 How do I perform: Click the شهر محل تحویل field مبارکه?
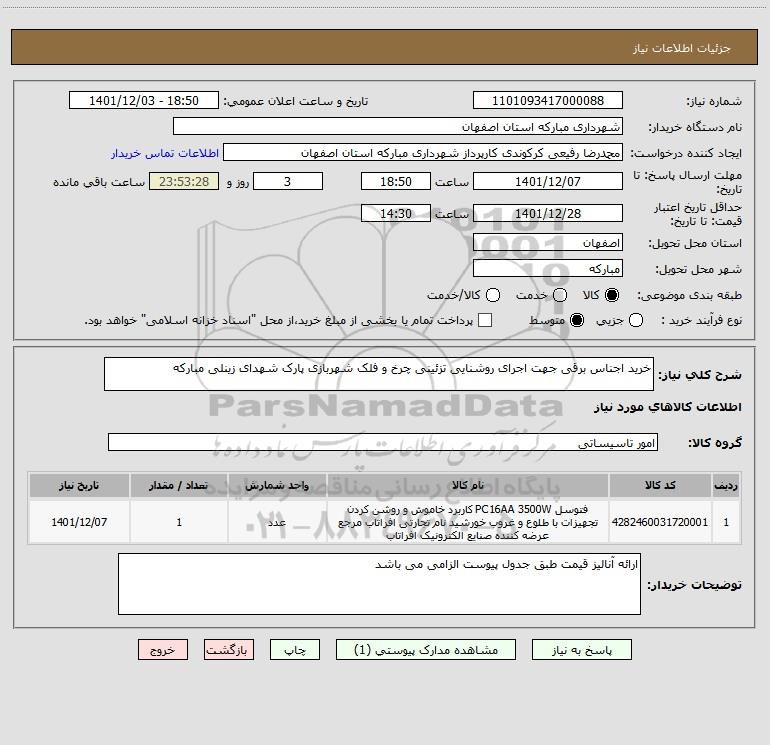[548, 269]
